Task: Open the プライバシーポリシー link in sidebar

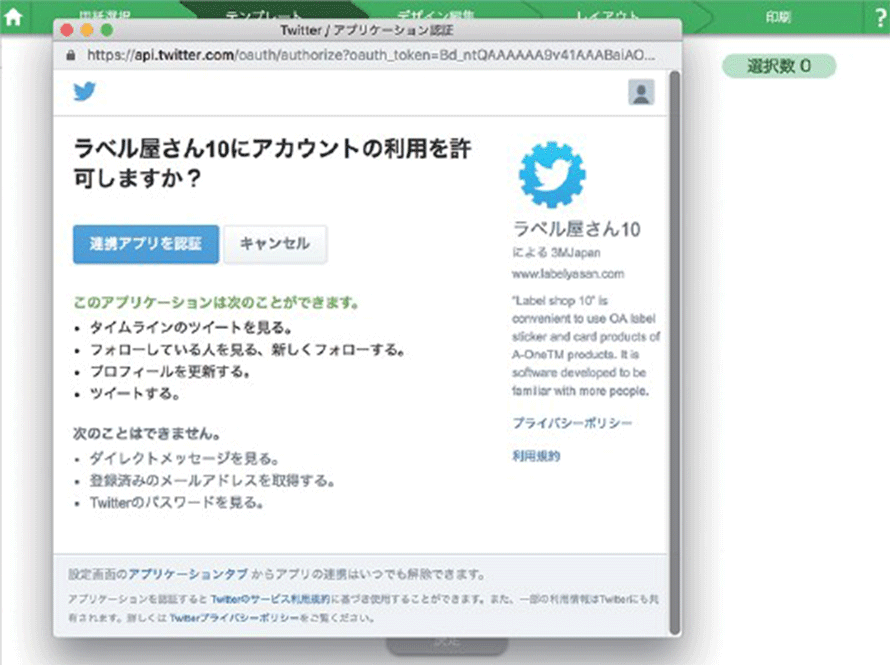Action: (x=571, y=423)
